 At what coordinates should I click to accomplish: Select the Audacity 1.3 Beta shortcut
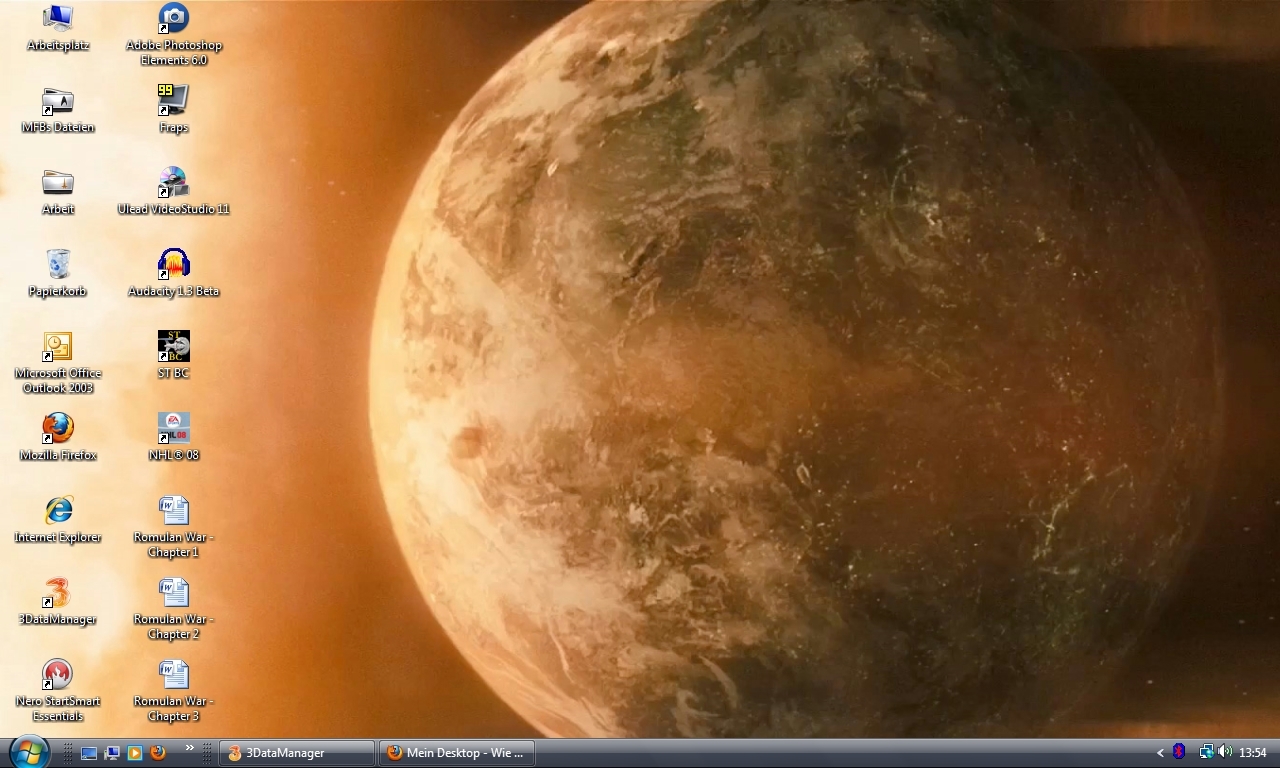[173, 265]
